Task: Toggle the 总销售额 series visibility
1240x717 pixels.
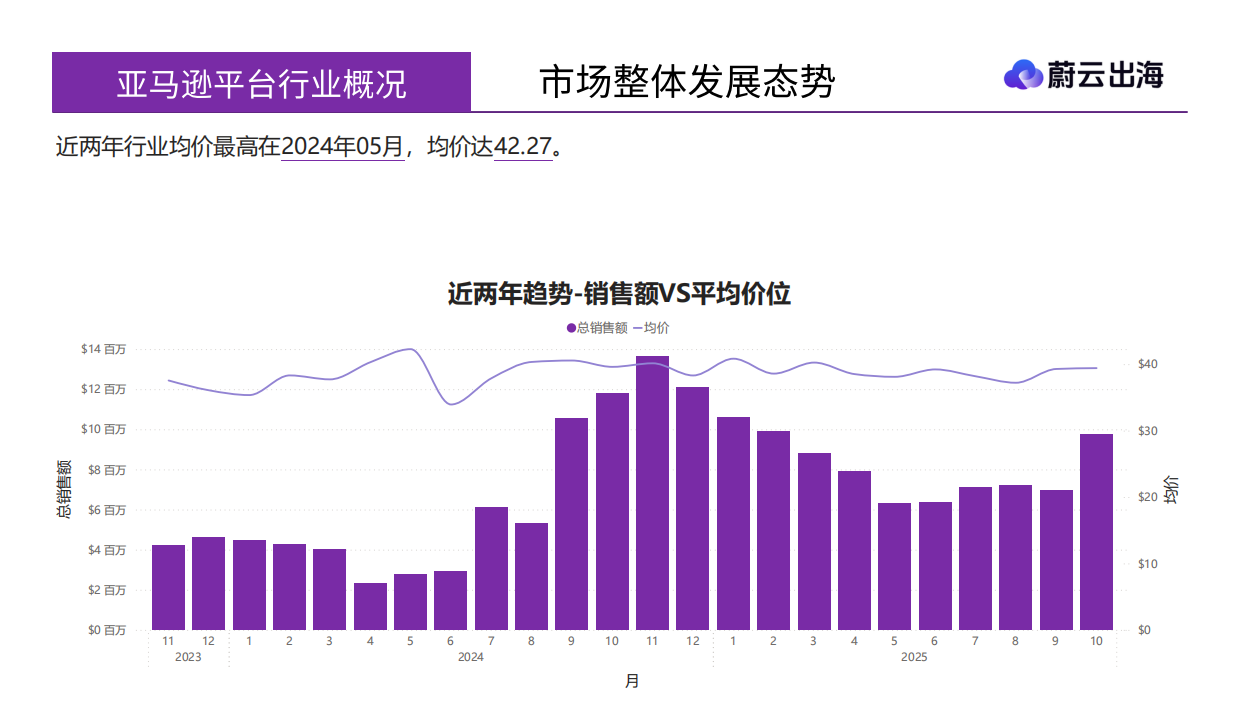Action: coord(593,327)
